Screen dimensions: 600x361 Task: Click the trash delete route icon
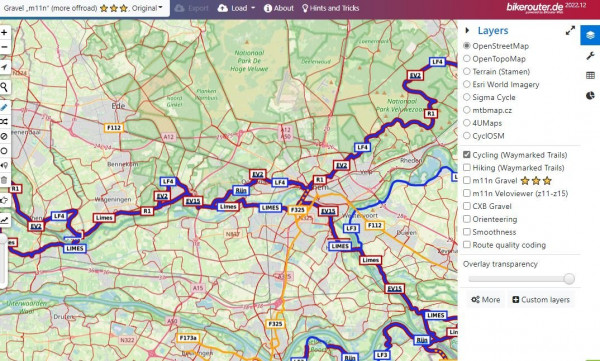pos(4,180)
